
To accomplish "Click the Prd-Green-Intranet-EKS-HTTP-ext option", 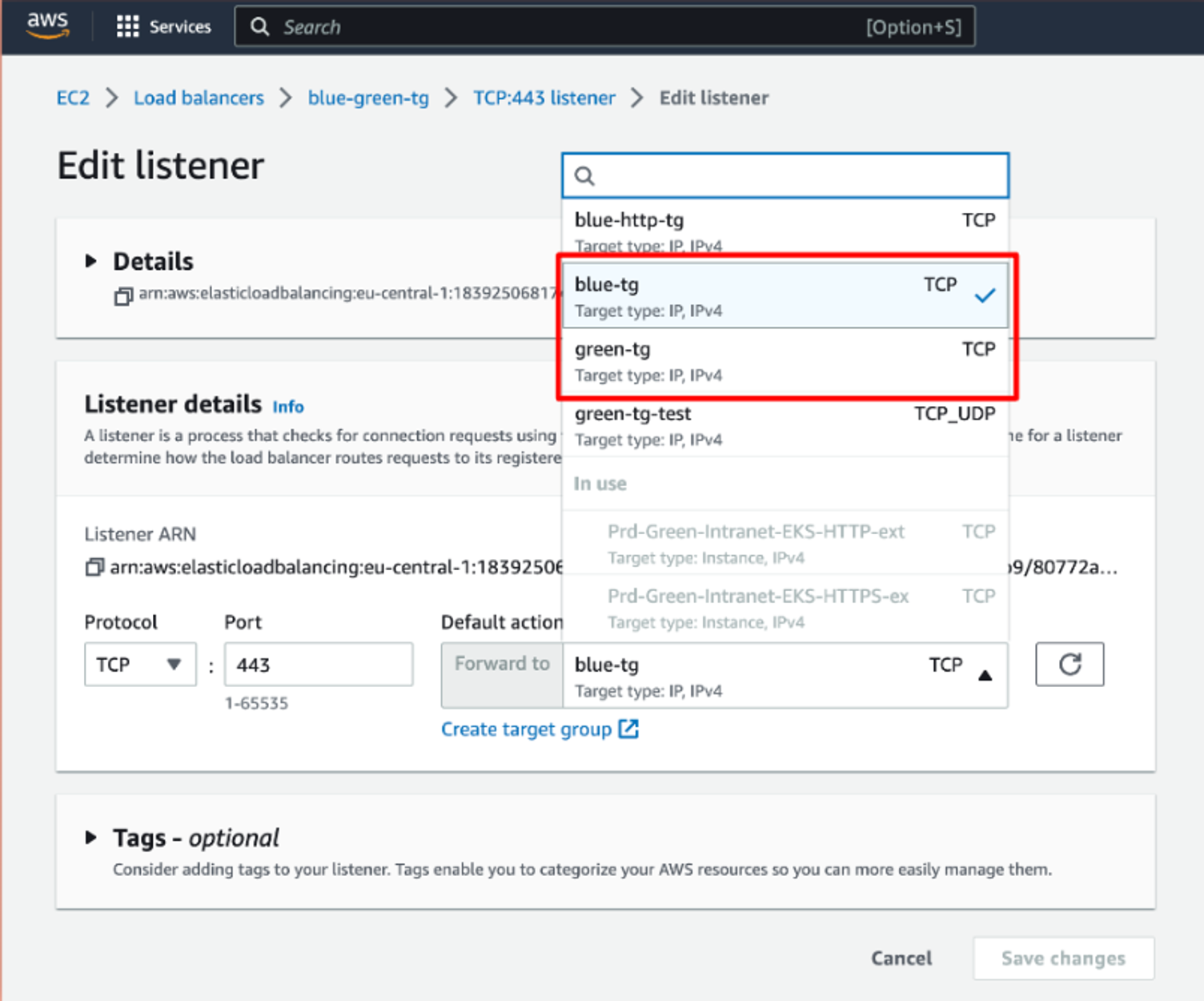I will coord(785,544).
